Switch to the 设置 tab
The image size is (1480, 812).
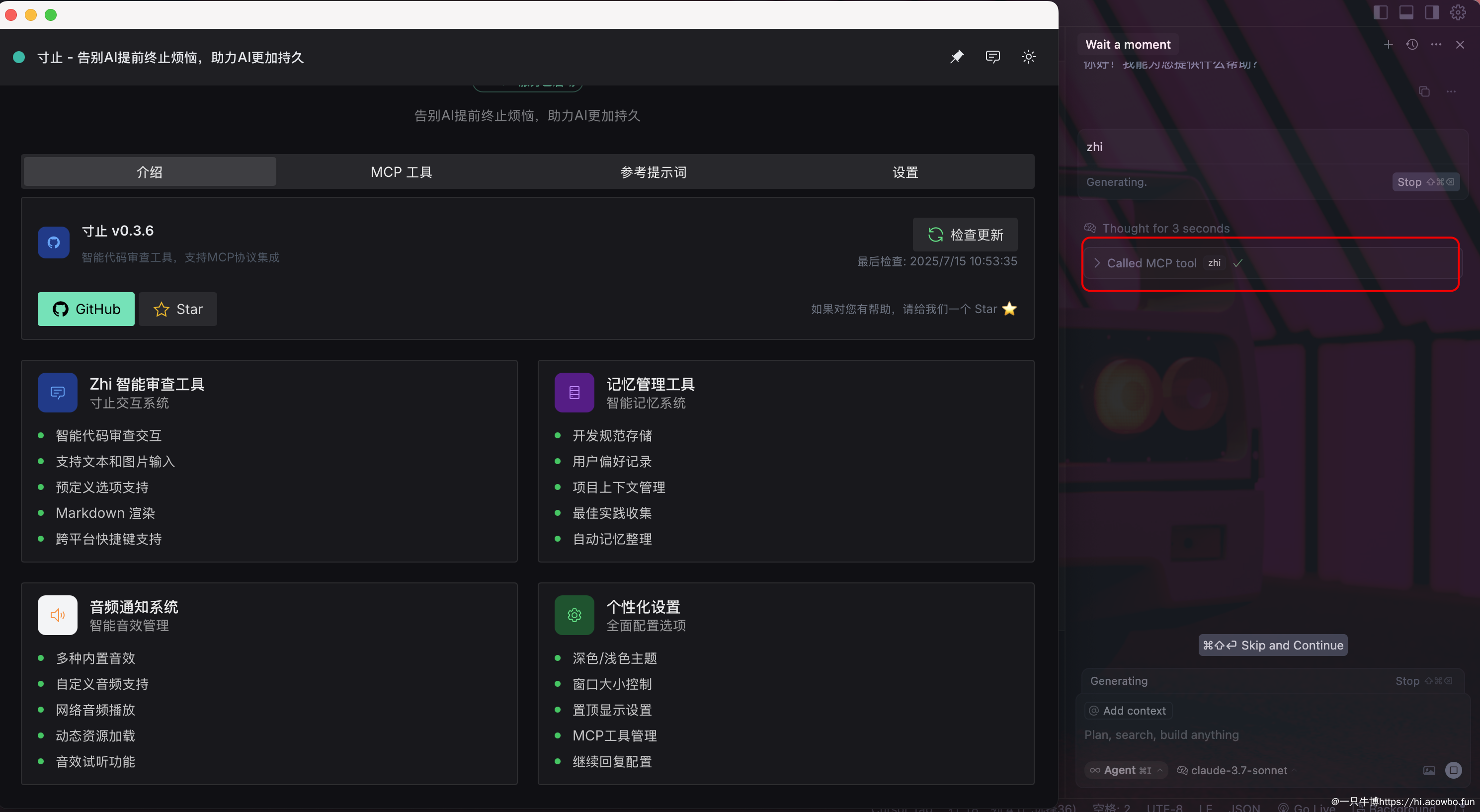coord(905,171)
